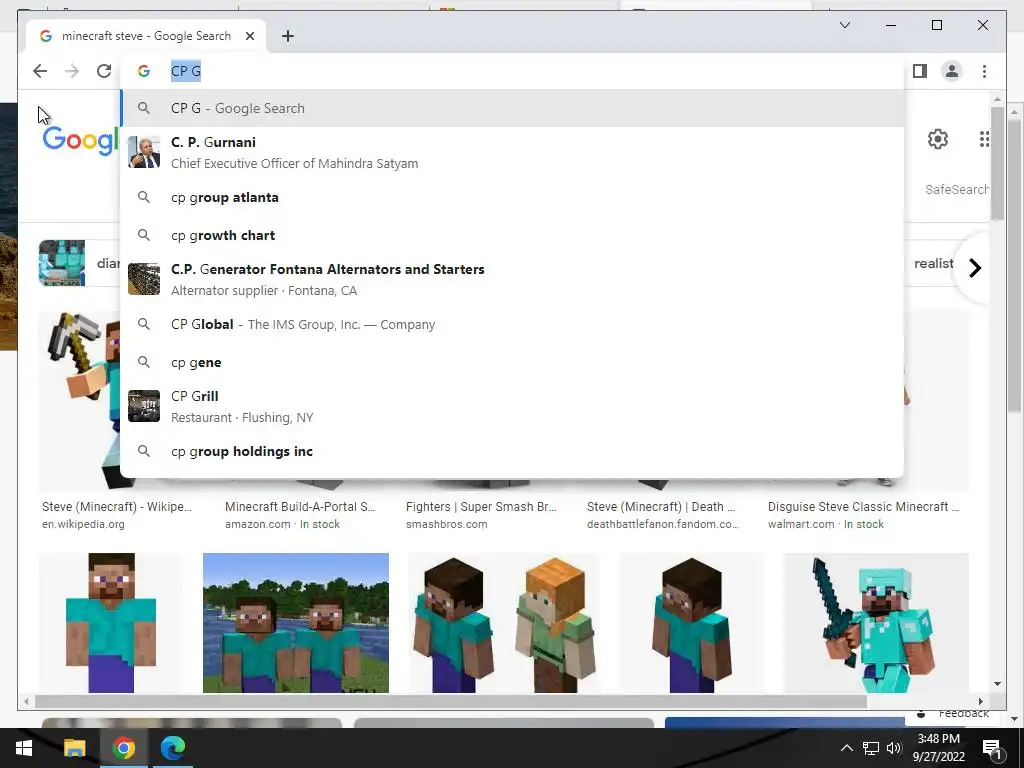This screenshot has width=1024, height=768.
Task: Select suggestion 'cp group holdings inc'
Action: click(513, 451)
